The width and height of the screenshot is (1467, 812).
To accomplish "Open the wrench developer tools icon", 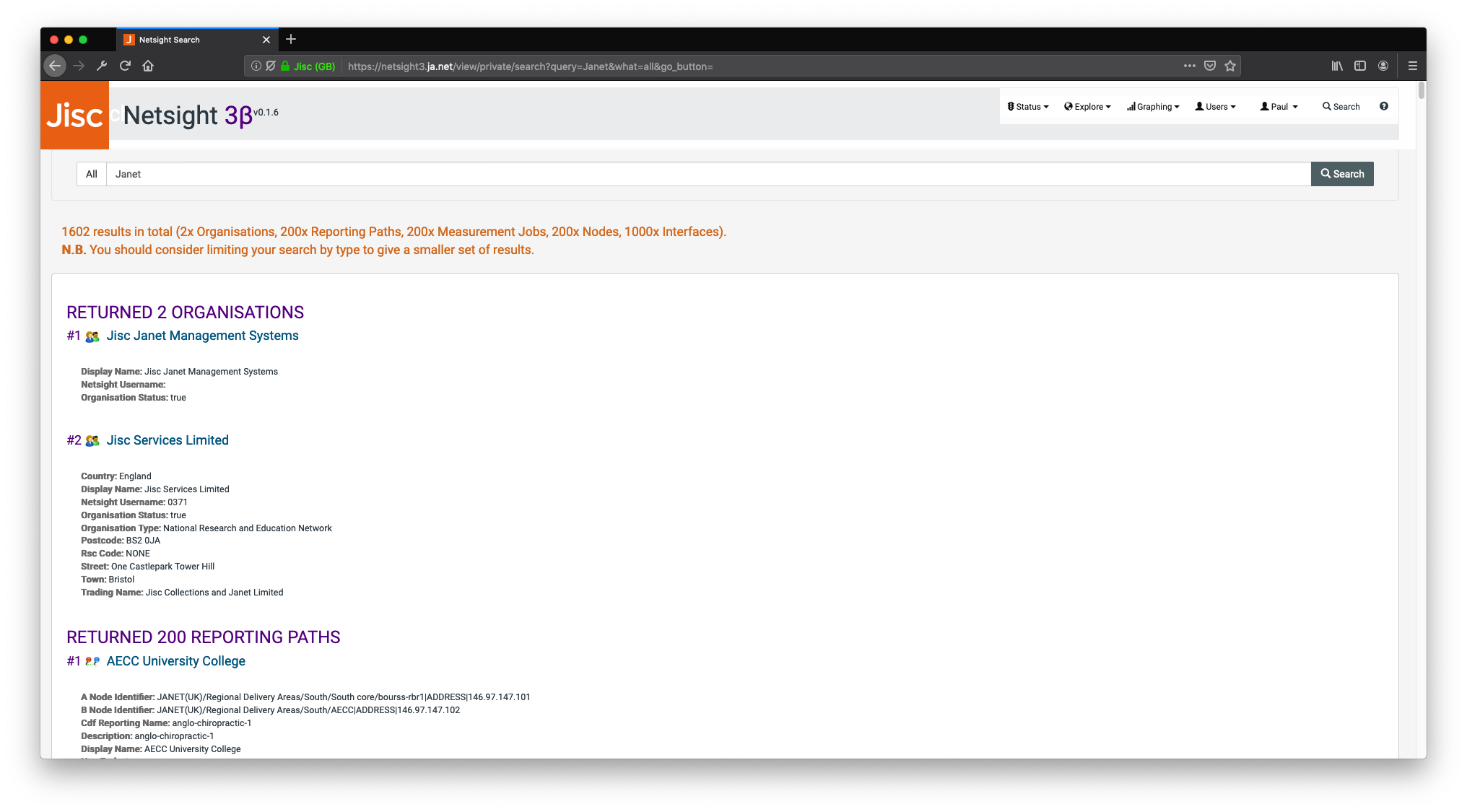I will point(102,66).
